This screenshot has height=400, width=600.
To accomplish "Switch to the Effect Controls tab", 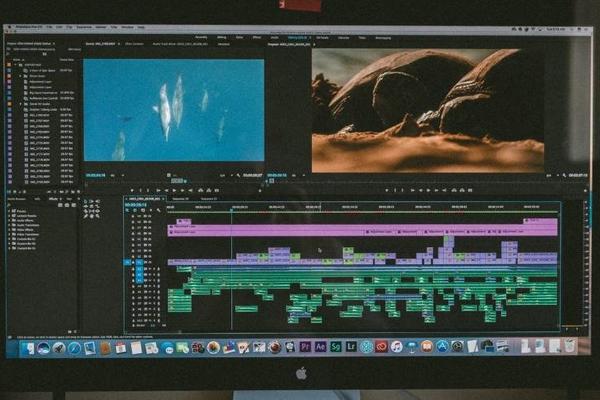I will point(134,44).
